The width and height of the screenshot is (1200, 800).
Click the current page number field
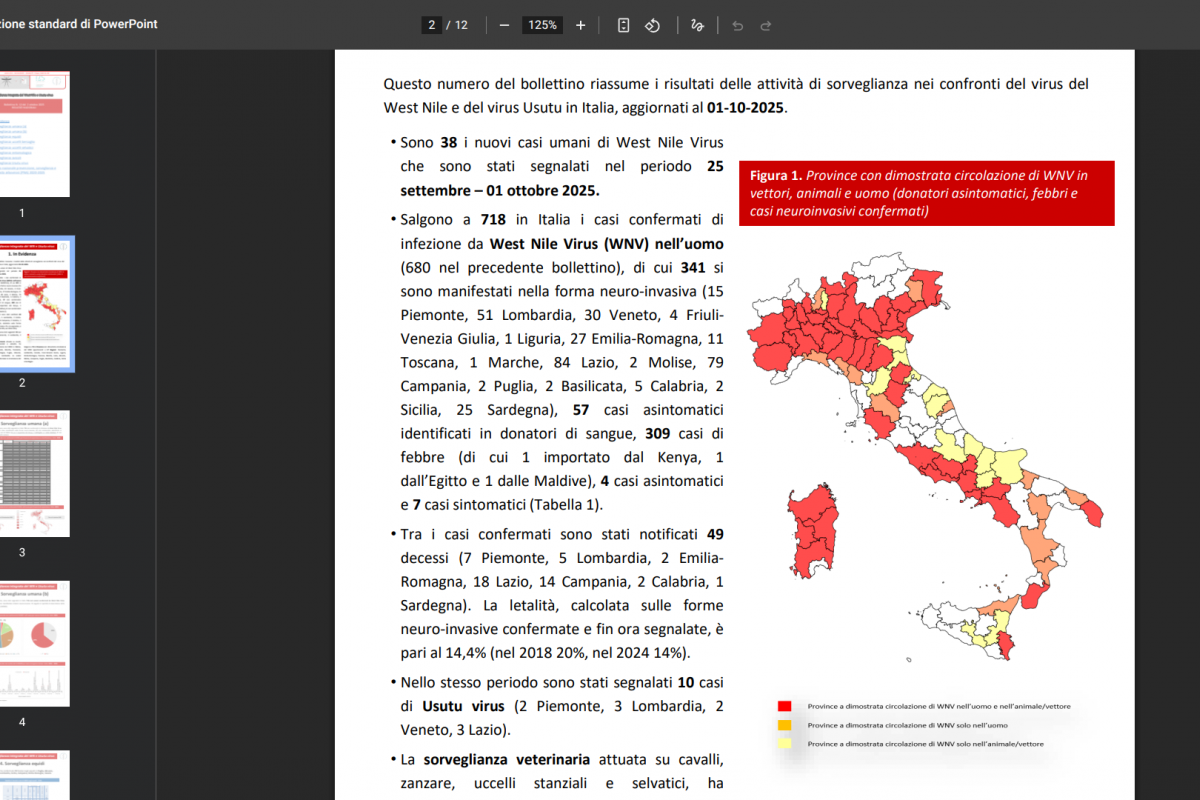pyautogui.click(x=431, y=25)
